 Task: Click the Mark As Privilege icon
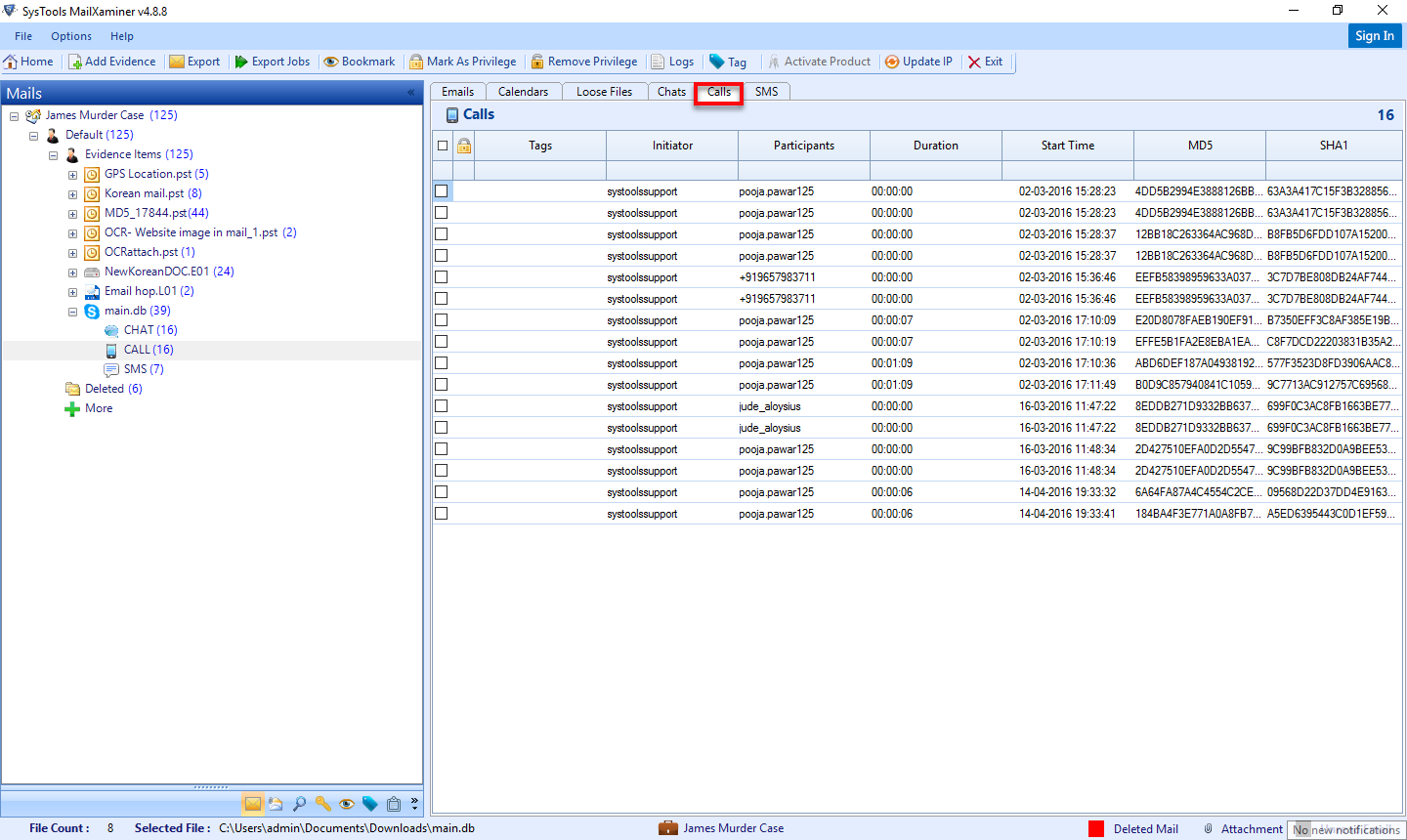tap(463, 61)
